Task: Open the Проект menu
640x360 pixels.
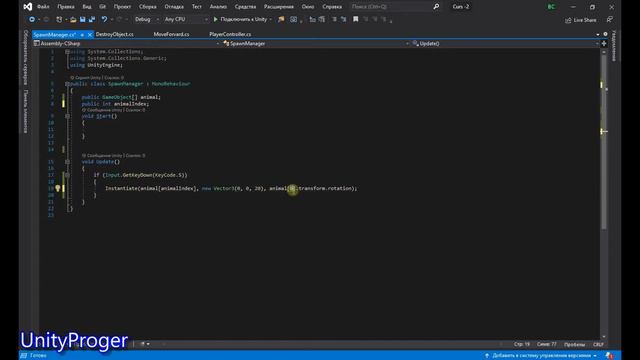Action: coord(122,7)
